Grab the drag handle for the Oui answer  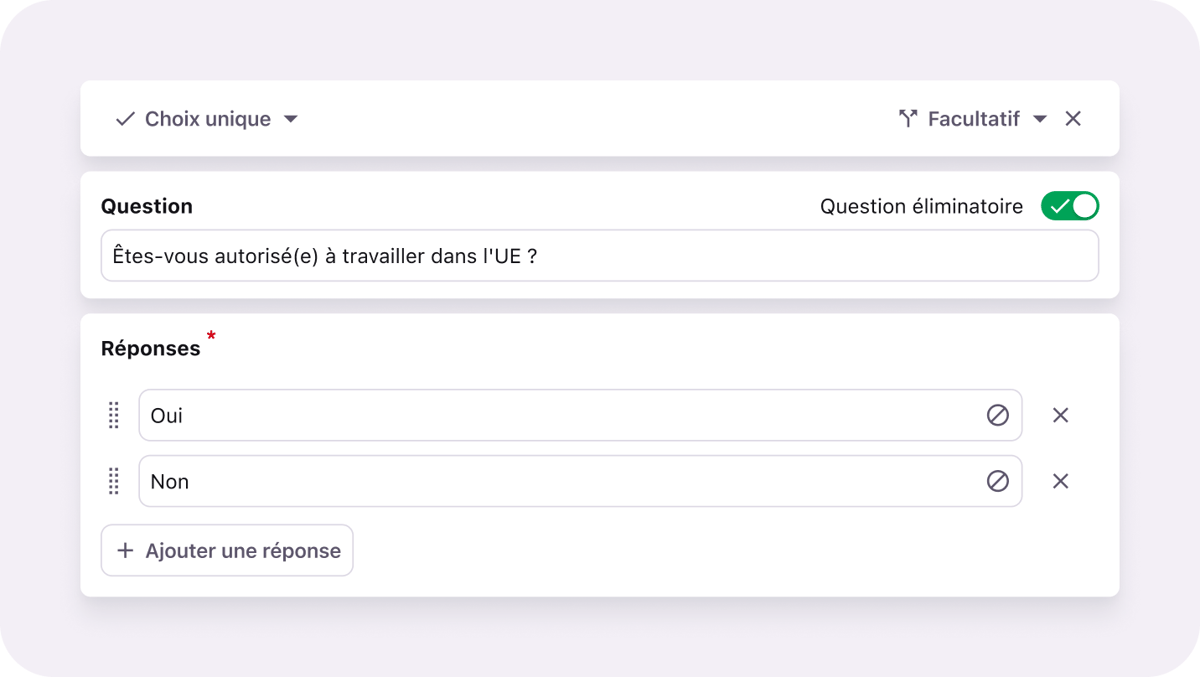click(114, 415)
